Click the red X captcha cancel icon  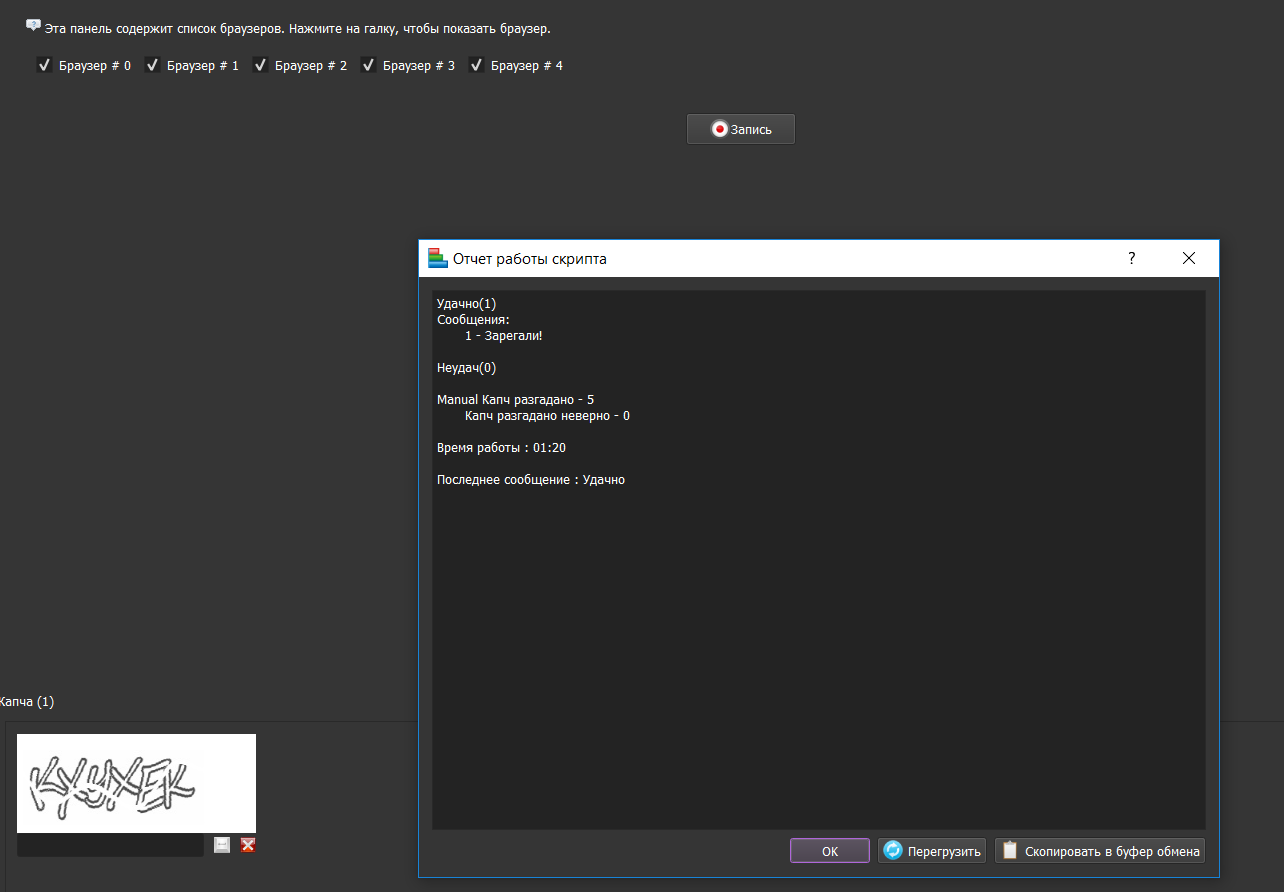click(x=248, y=845)
